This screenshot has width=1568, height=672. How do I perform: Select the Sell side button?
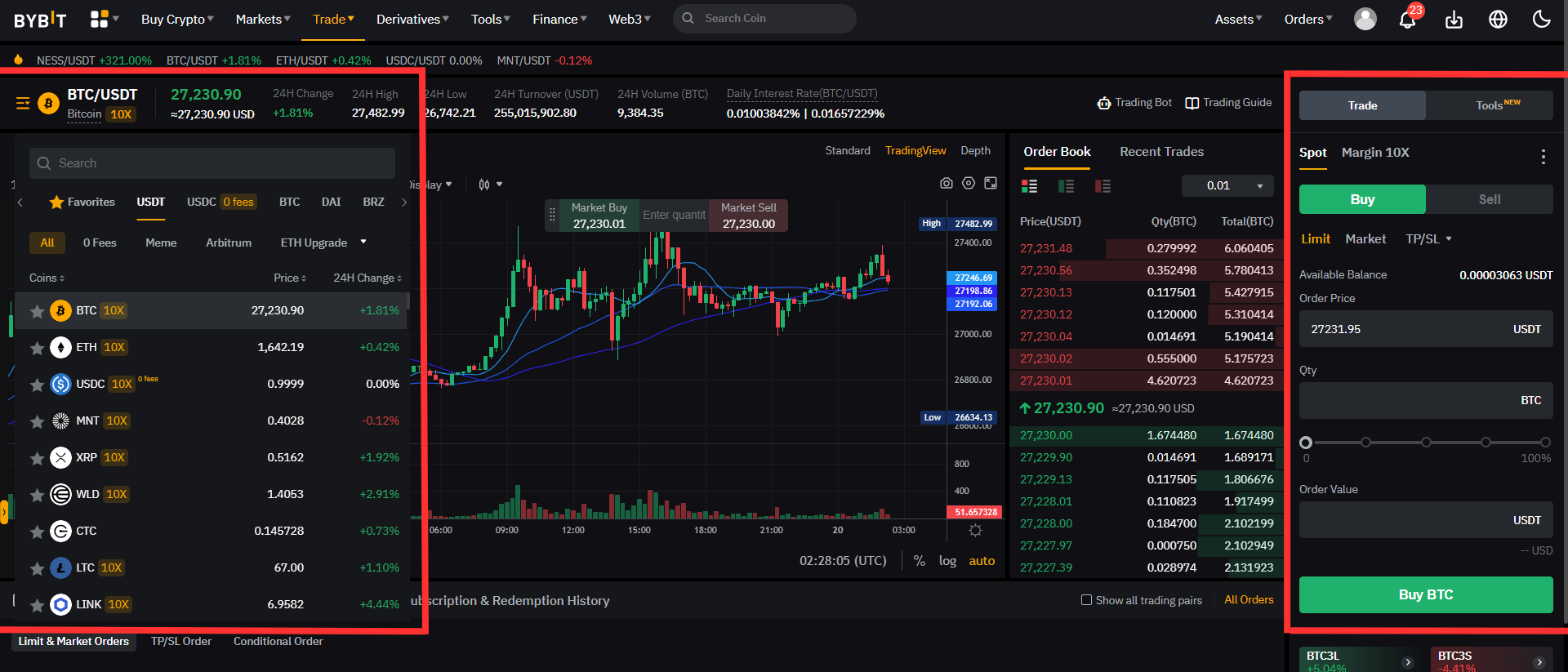[x=1490, y=199]
